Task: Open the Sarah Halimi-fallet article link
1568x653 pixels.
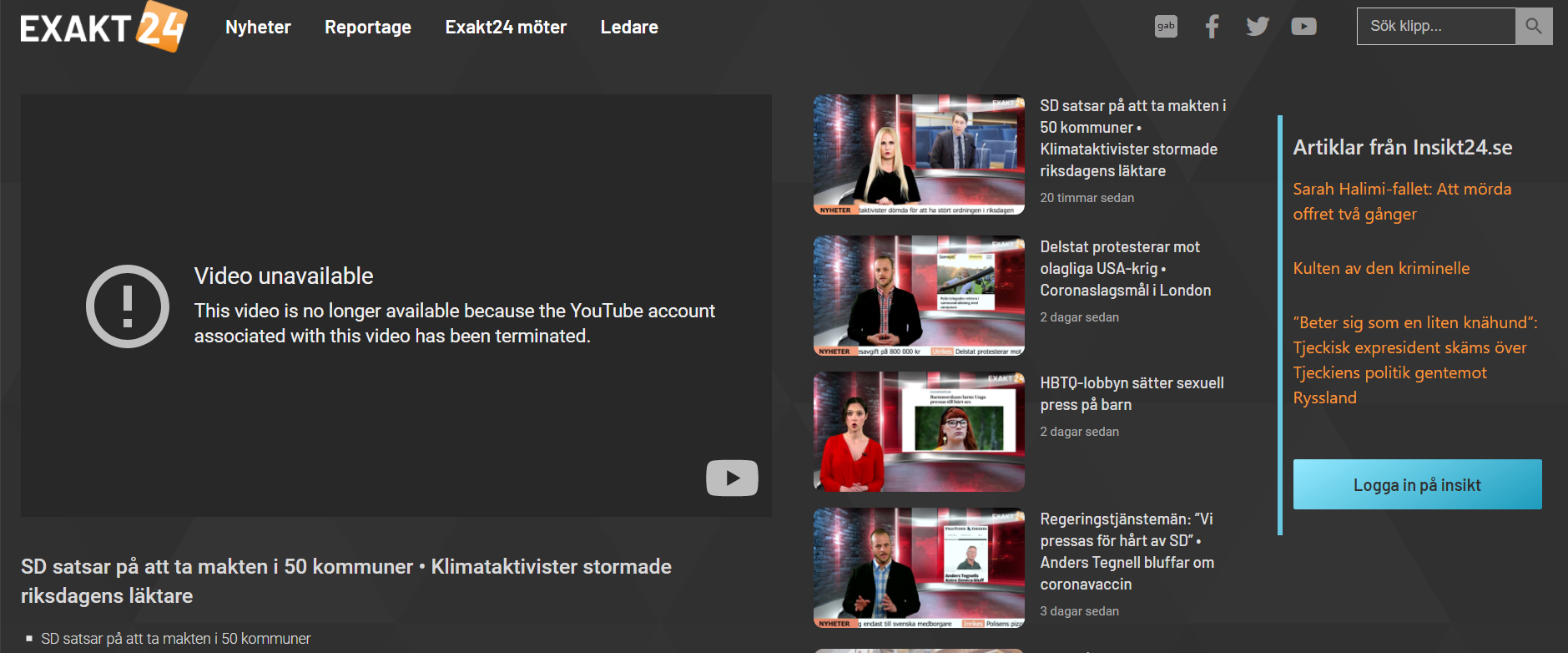Action: coord(1402,201)
